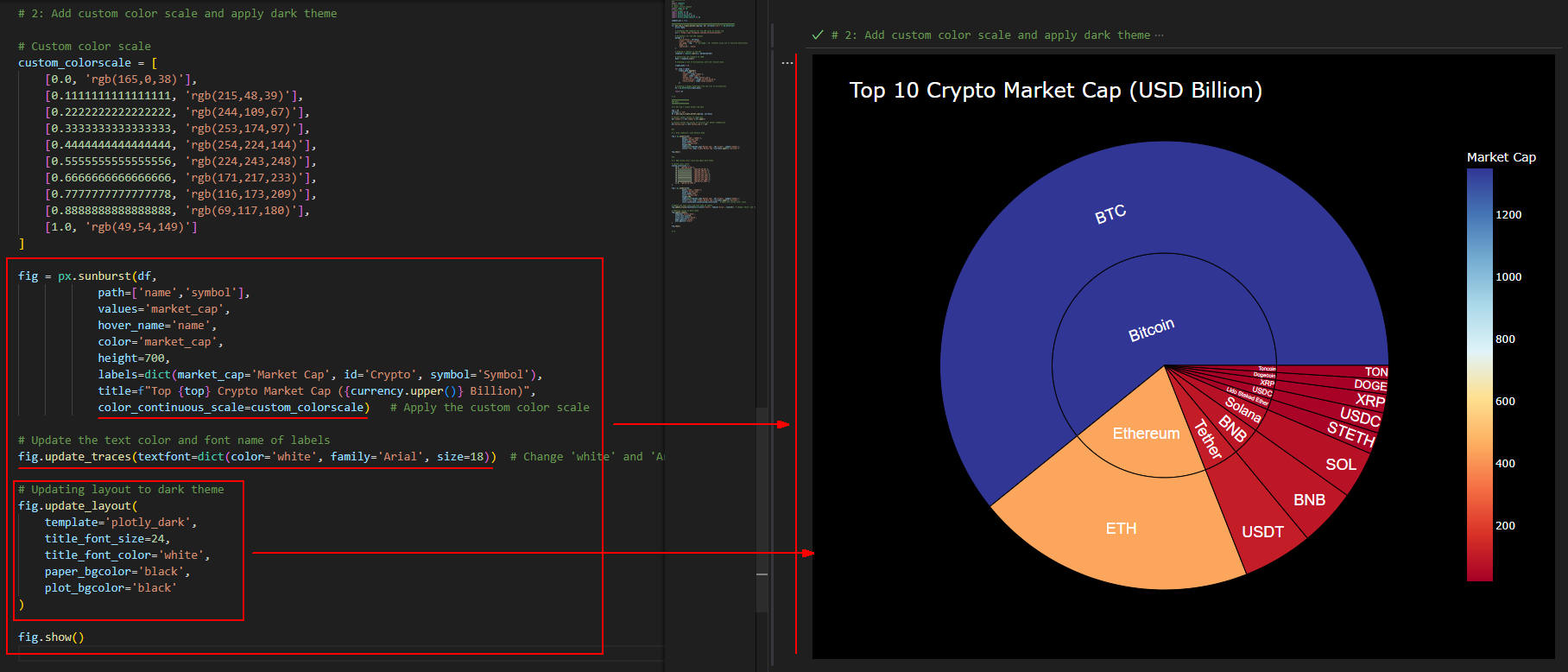
Task: Click the rgb(254,224,144) colorscale entry
Action: click(x=180, y=145)
